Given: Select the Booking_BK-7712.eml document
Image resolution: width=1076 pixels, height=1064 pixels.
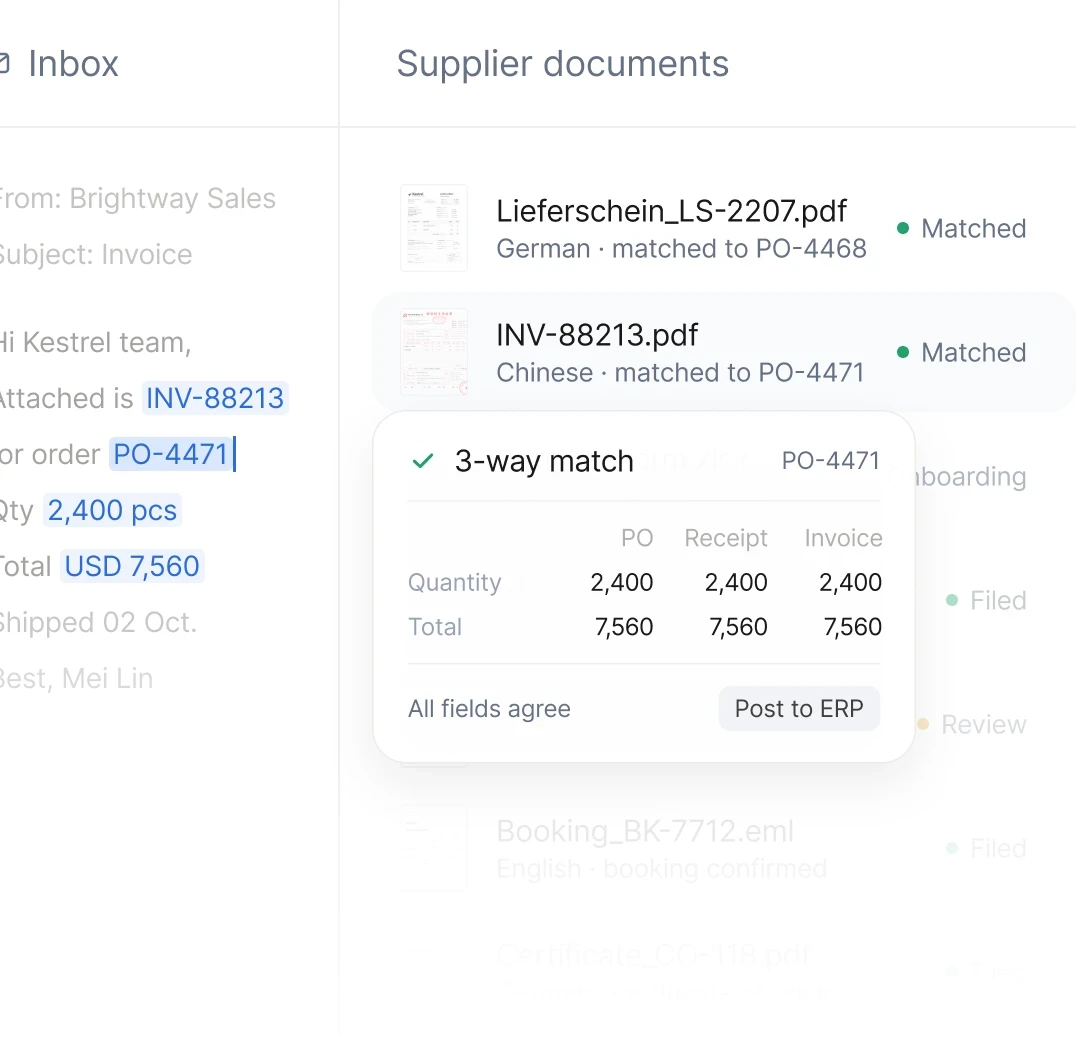Looking at the screenshot, I should click(645, 831).
